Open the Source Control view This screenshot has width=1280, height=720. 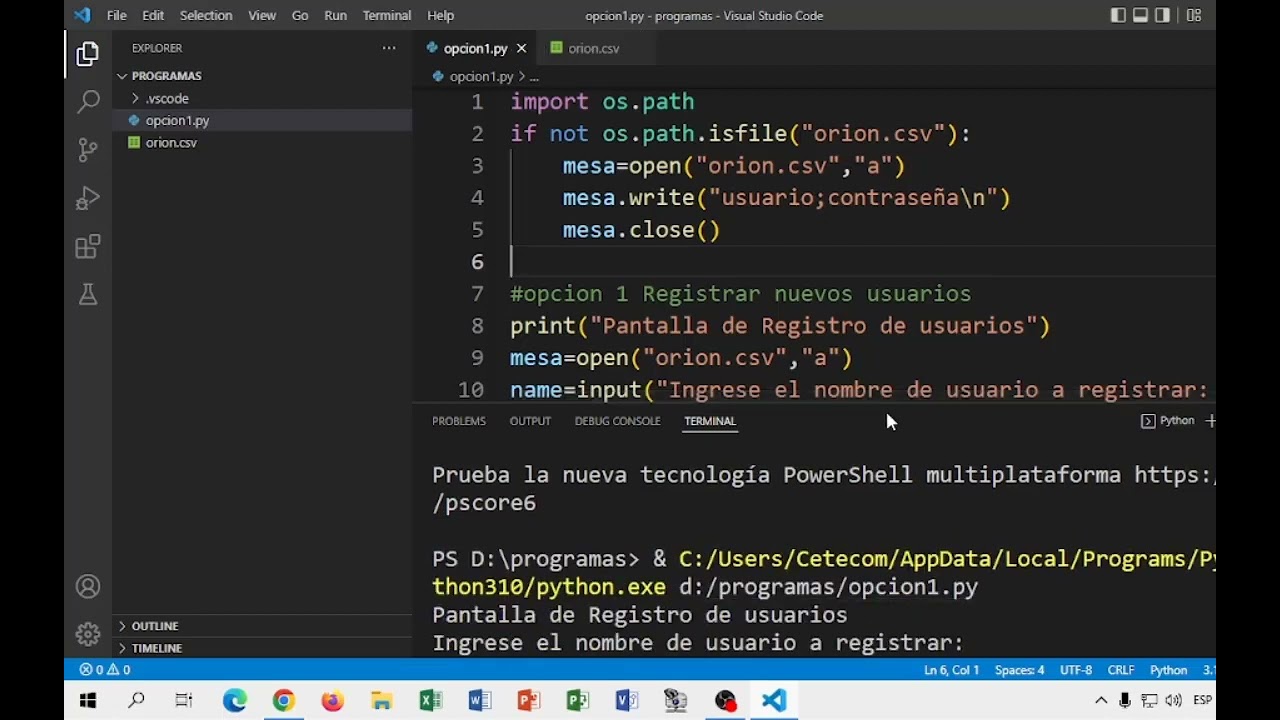(x=88, y=150)
